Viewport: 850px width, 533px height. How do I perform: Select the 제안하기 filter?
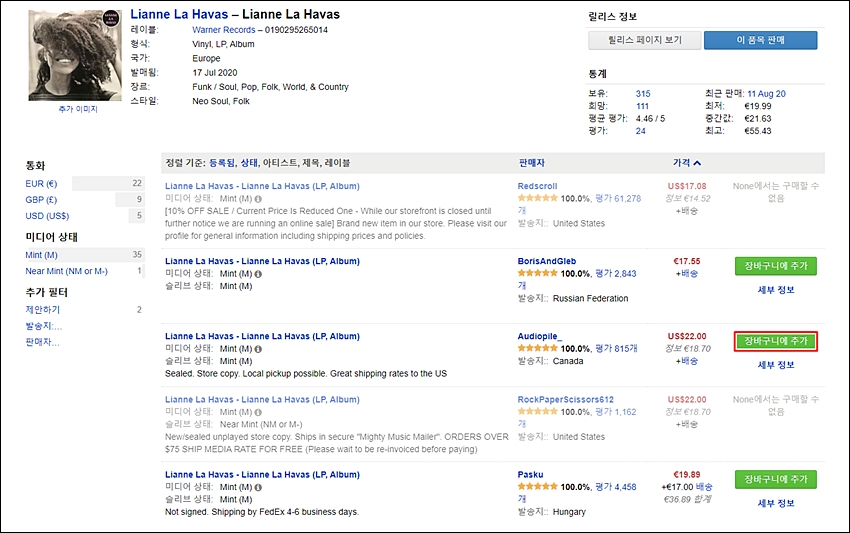[43, 310]
